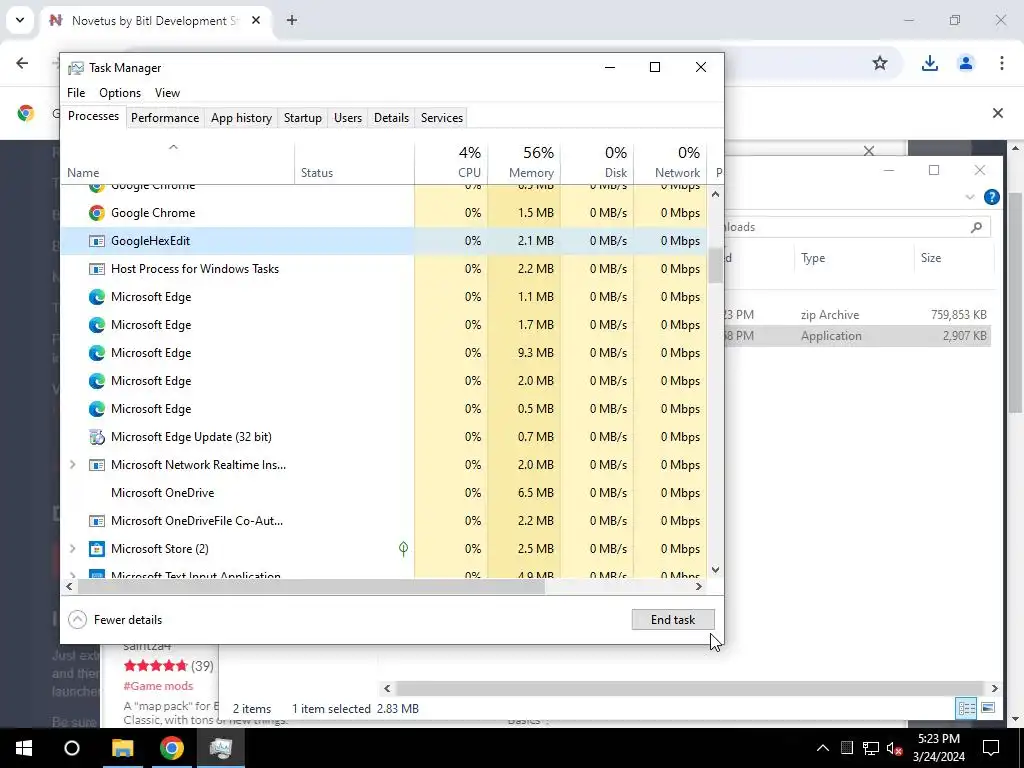The image size is (1024, 768).
Task: Click File Explorer Size column header
Action: (x=953, y=258)
